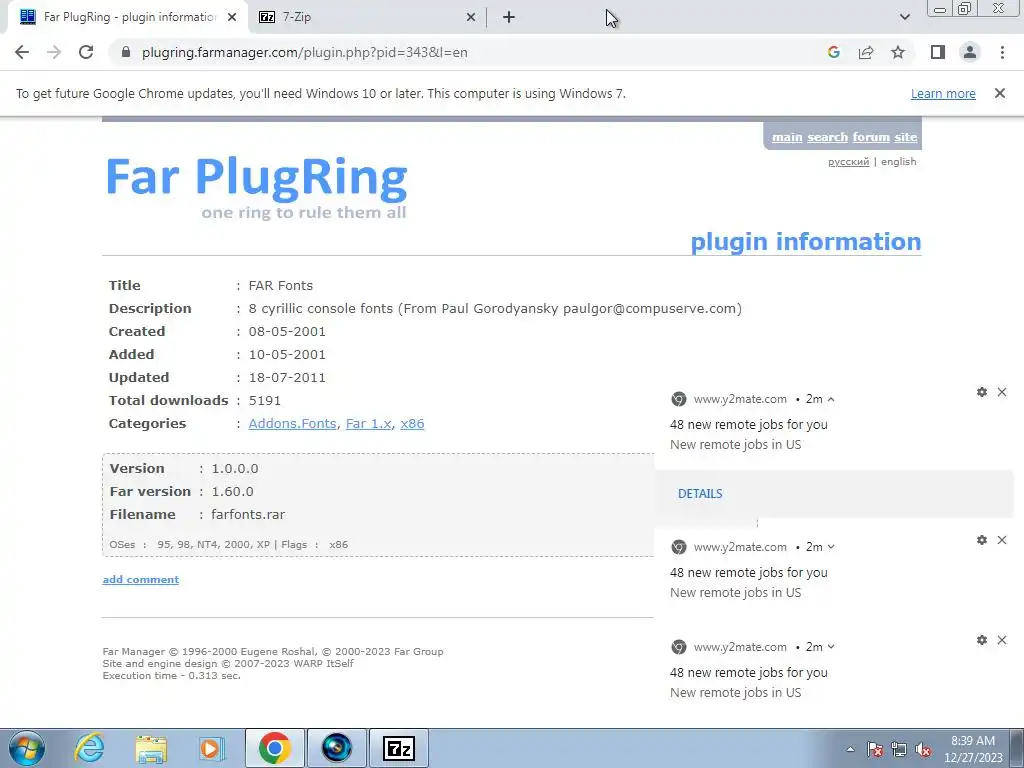
Task: Click the FAR Fonts title text
Action: pos(281,285)
